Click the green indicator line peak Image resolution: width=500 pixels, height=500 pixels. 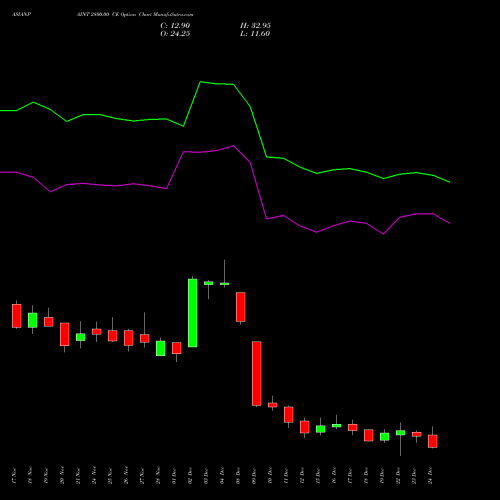tap(200, 82)
